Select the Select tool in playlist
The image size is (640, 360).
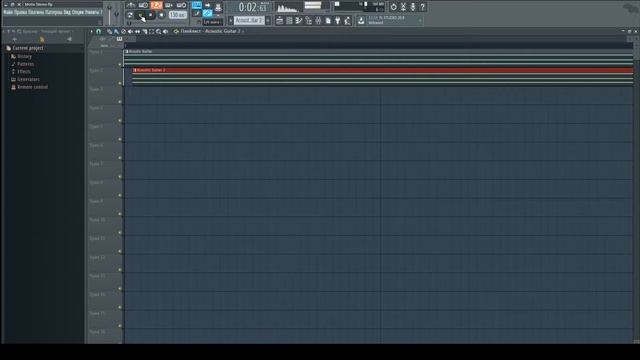pos(151,31)
